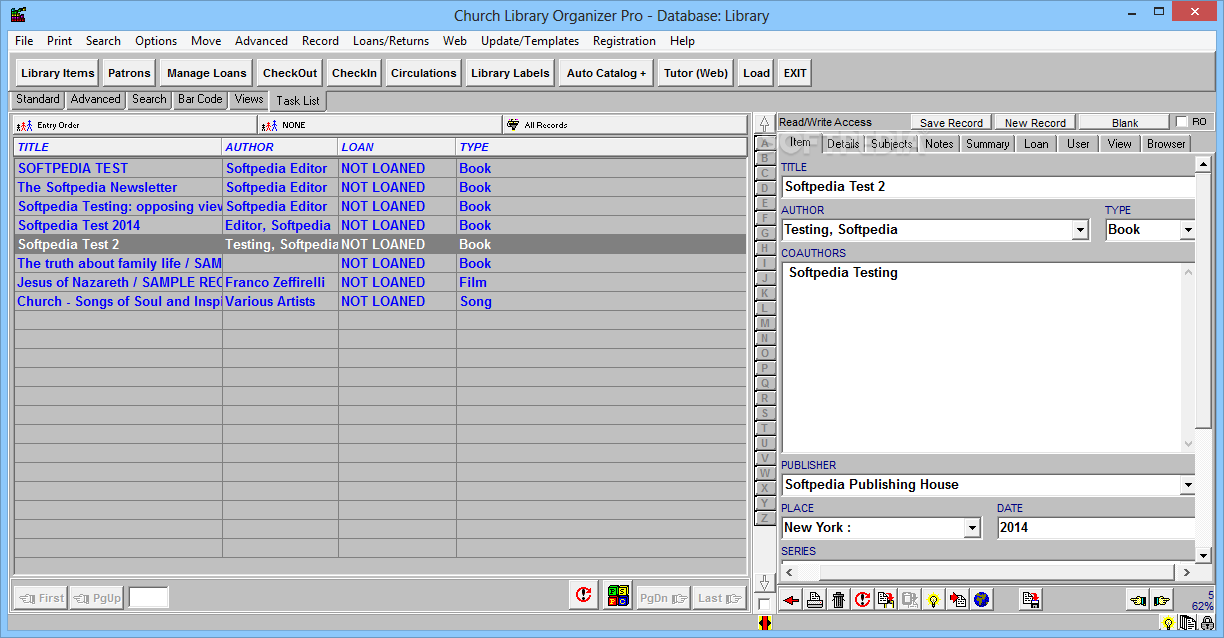
Task: Jump to letter M in alphabet index
Action: click(x=765, y=323)
